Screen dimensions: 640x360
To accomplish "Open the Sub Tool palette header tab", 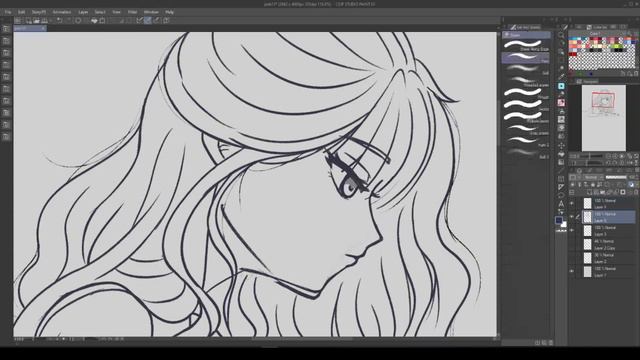I will click(525, 27).
